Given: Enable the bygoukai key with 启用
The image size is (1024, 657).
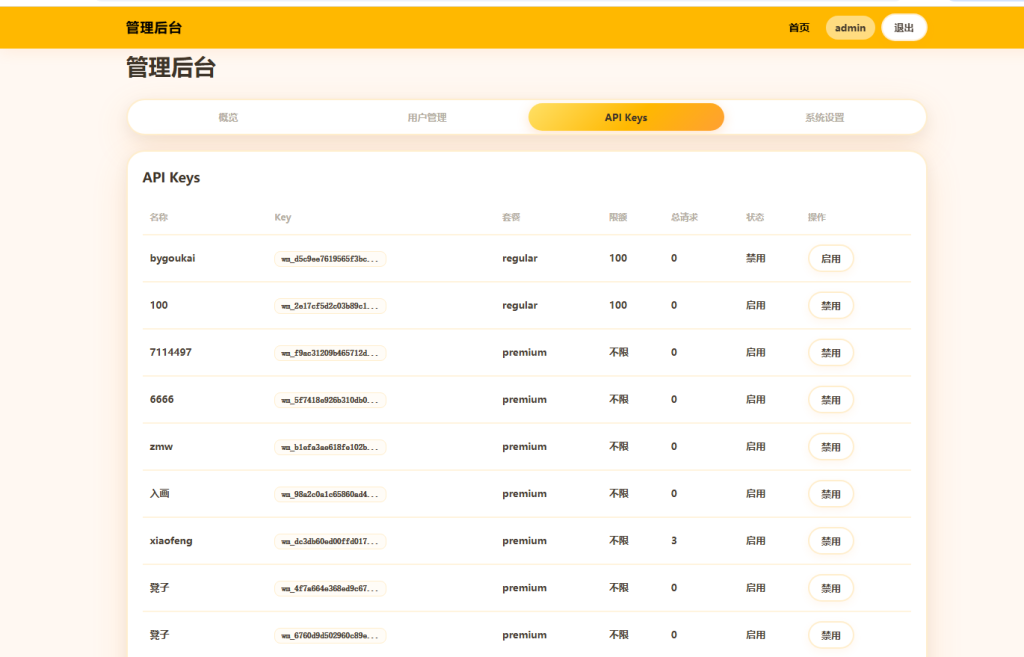Looking at the screenshot, I should [x=831, y=259].
